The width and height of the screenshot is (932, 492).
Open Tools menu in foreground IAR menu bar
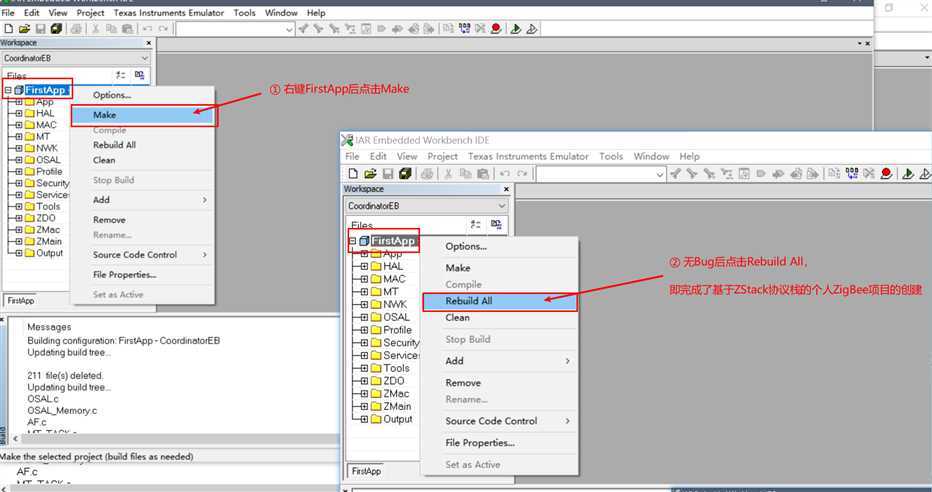611,156
